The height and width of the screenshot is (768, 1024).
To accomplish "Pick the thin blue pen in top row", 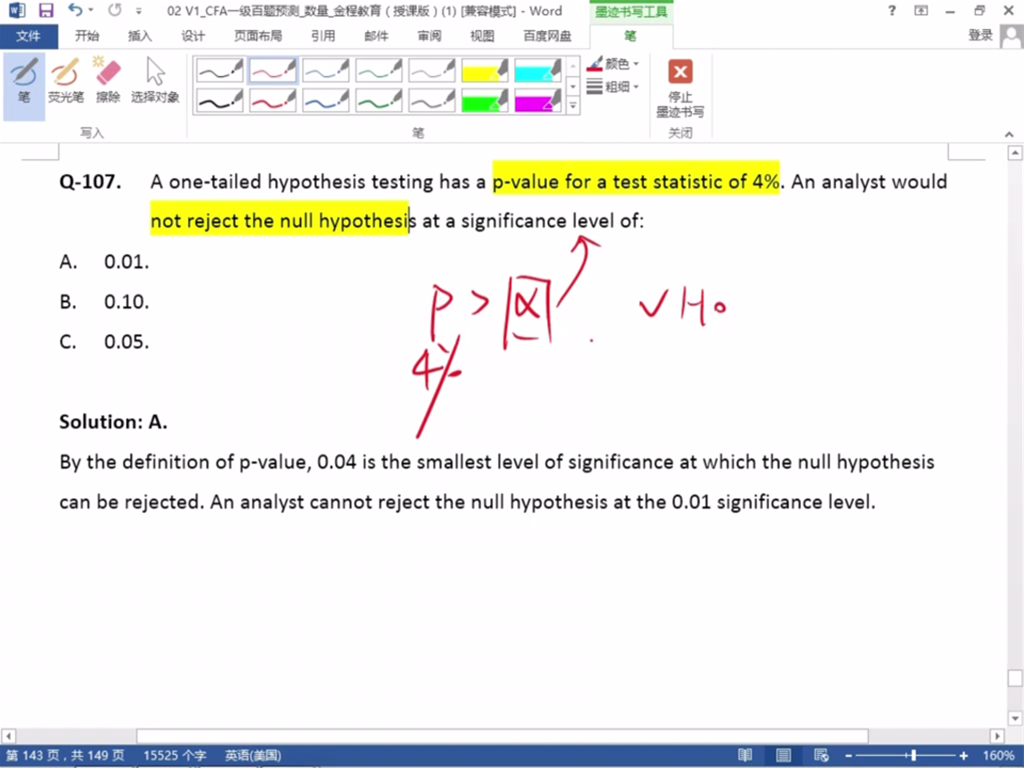I will (x=325, y=71).
